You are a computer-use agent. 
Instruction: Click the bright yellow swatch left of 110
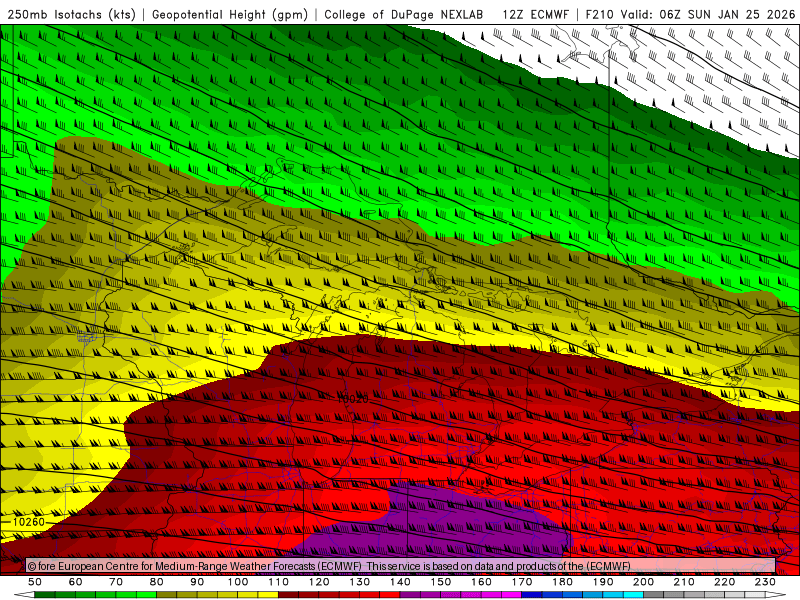pos(268,595)
